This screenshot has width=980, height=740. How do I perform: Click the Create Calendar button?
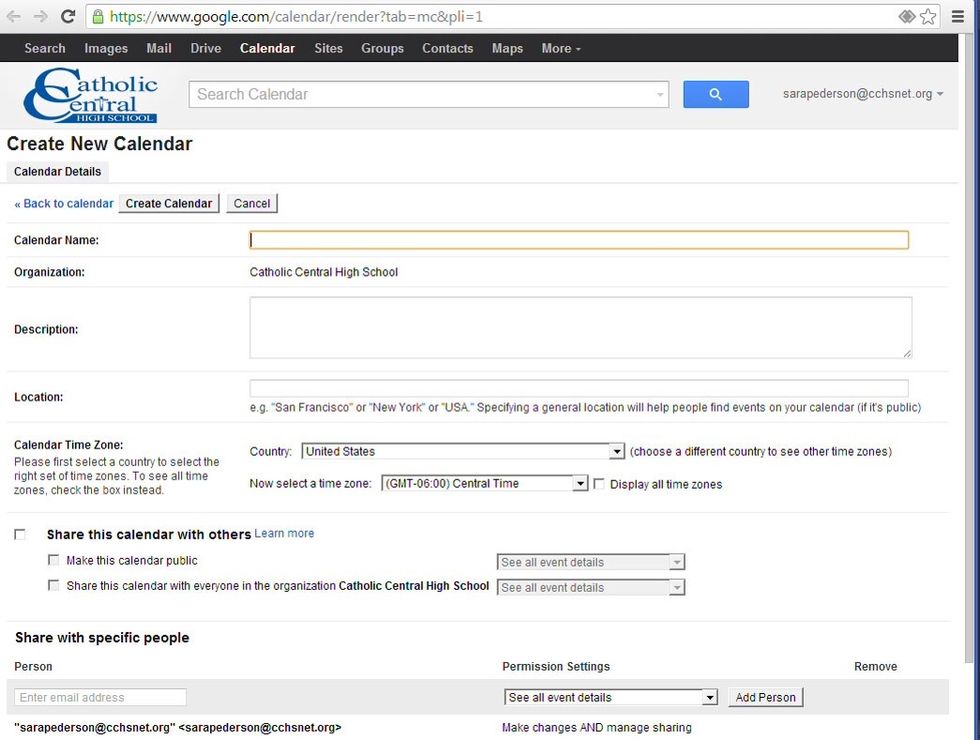[x=168, y=203]
